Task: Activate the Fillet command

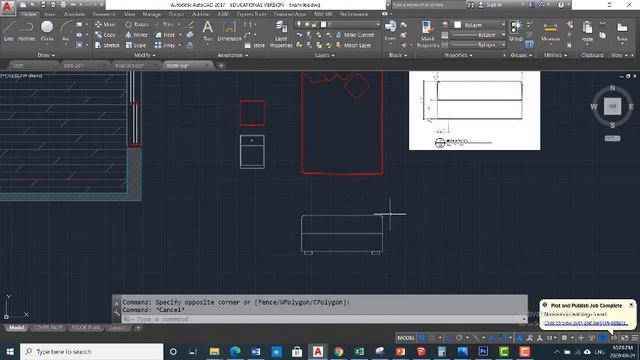Action: [165, 35]
